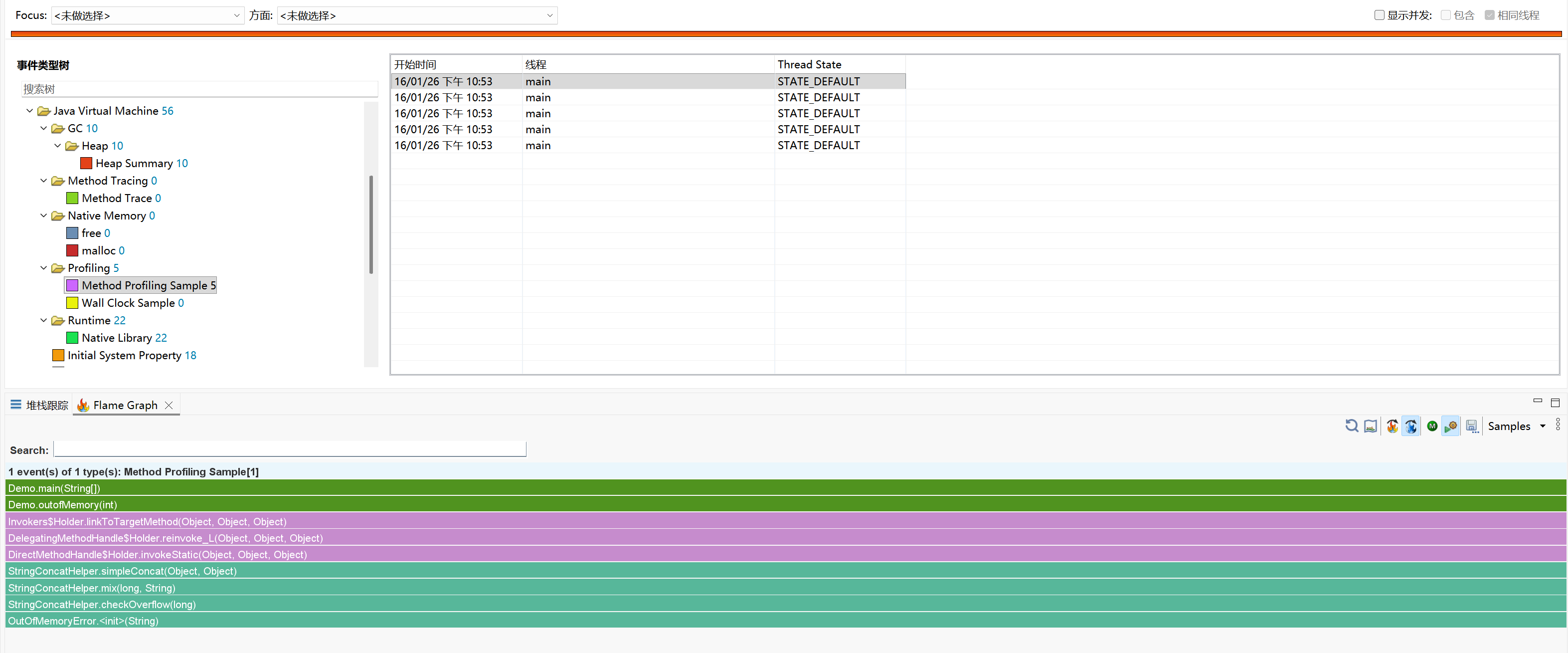Click the reset zoom magnifier icon
This screenshot has width=1568, height=653.
1351,426
